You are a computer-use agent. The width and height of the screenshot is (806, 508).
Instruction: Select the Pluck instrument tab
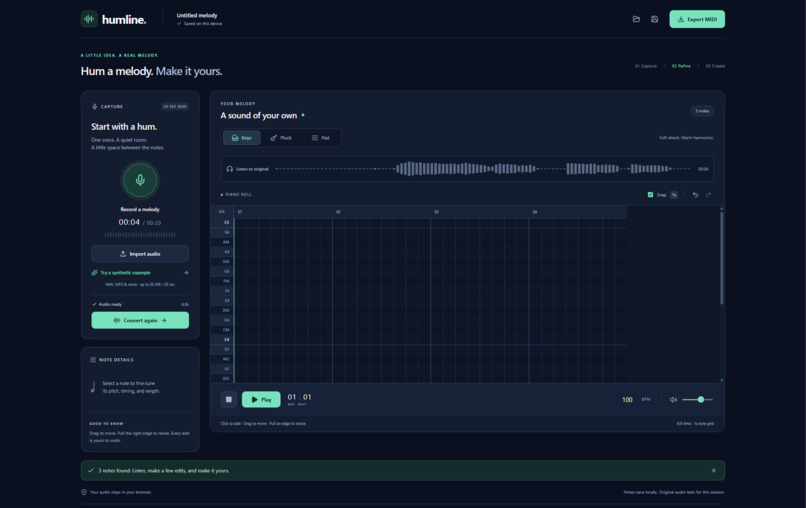pyautogui.click(x=281, y=138)
